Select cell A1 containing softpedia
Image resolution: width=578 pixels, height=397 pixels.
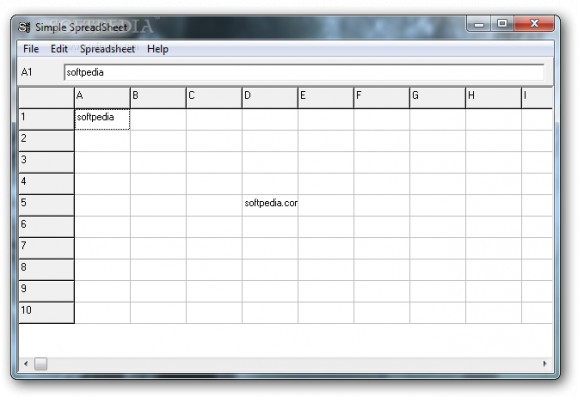pos(102,119)
